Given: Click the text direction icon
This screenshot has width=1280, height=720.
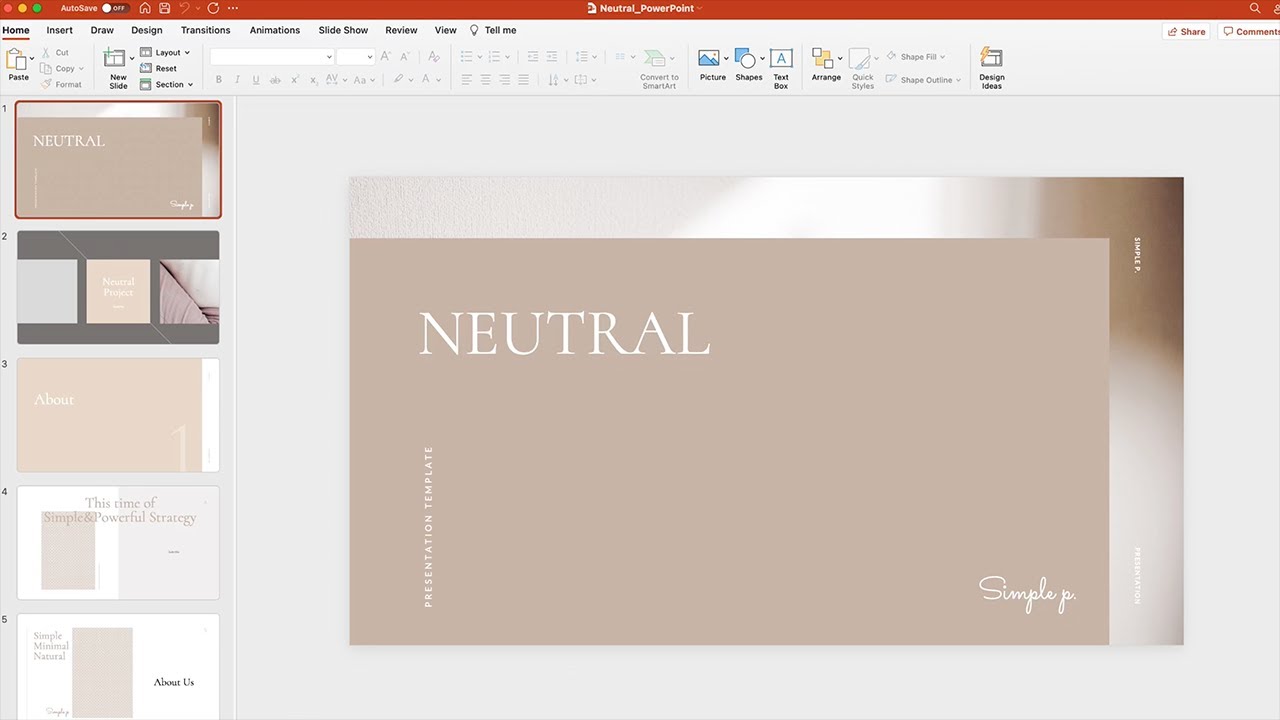Looking at the screenshot, I should pyautogui.click(x=553, y=80).
